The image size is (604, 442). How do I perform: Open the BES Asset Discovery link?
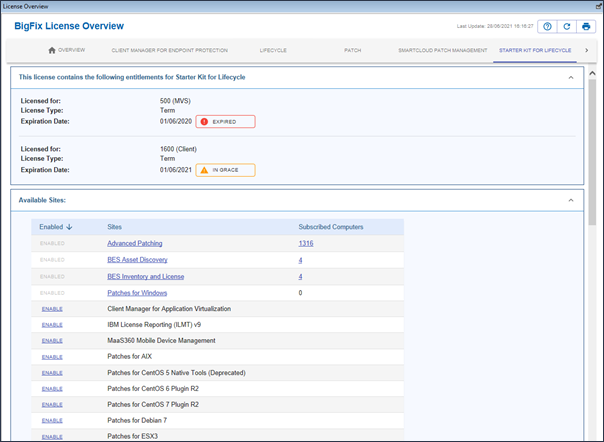[x=138, y=259]
